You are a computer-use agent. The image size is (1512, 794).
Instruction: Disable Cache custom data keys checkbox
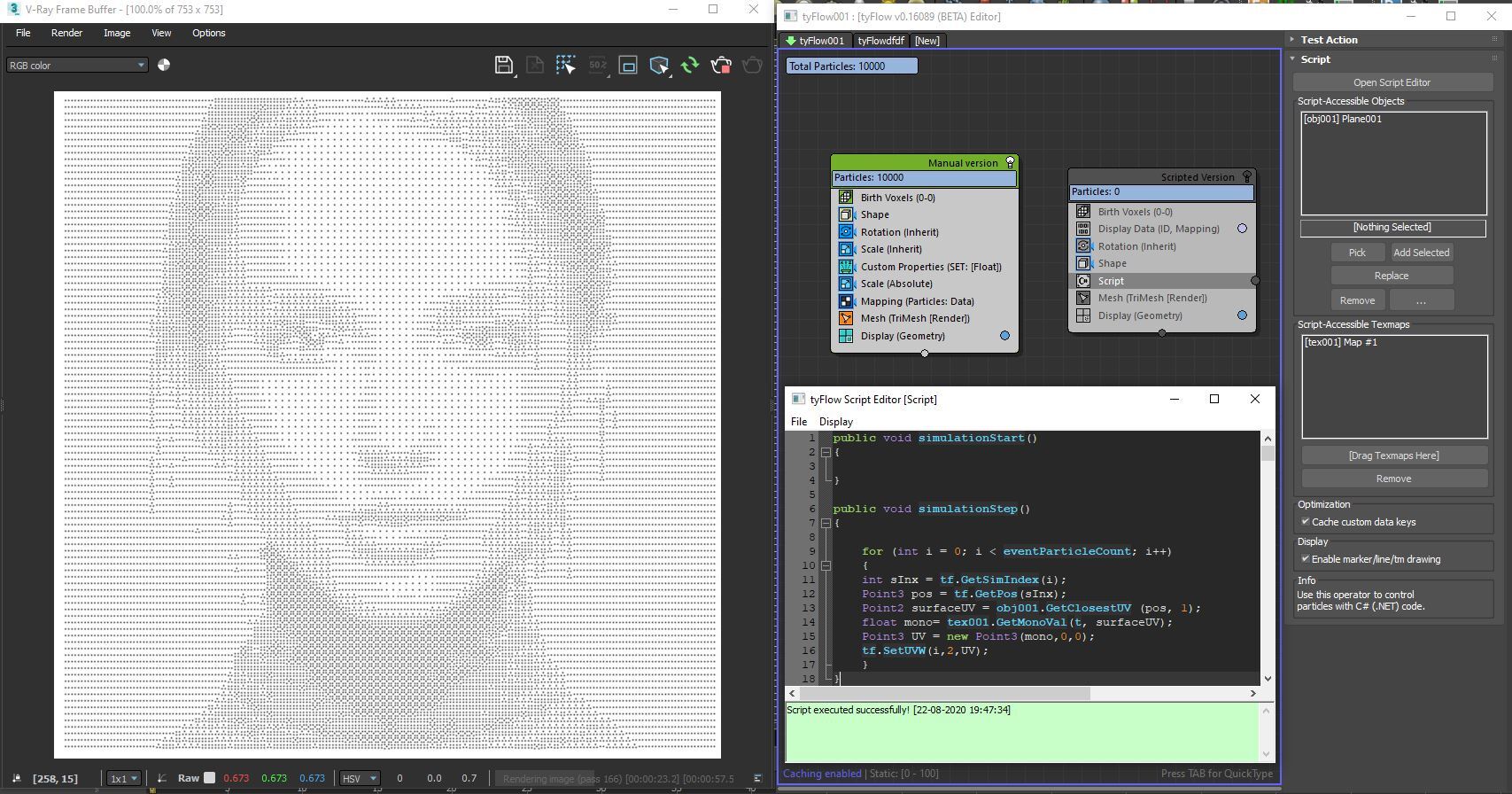point(1306,522)
